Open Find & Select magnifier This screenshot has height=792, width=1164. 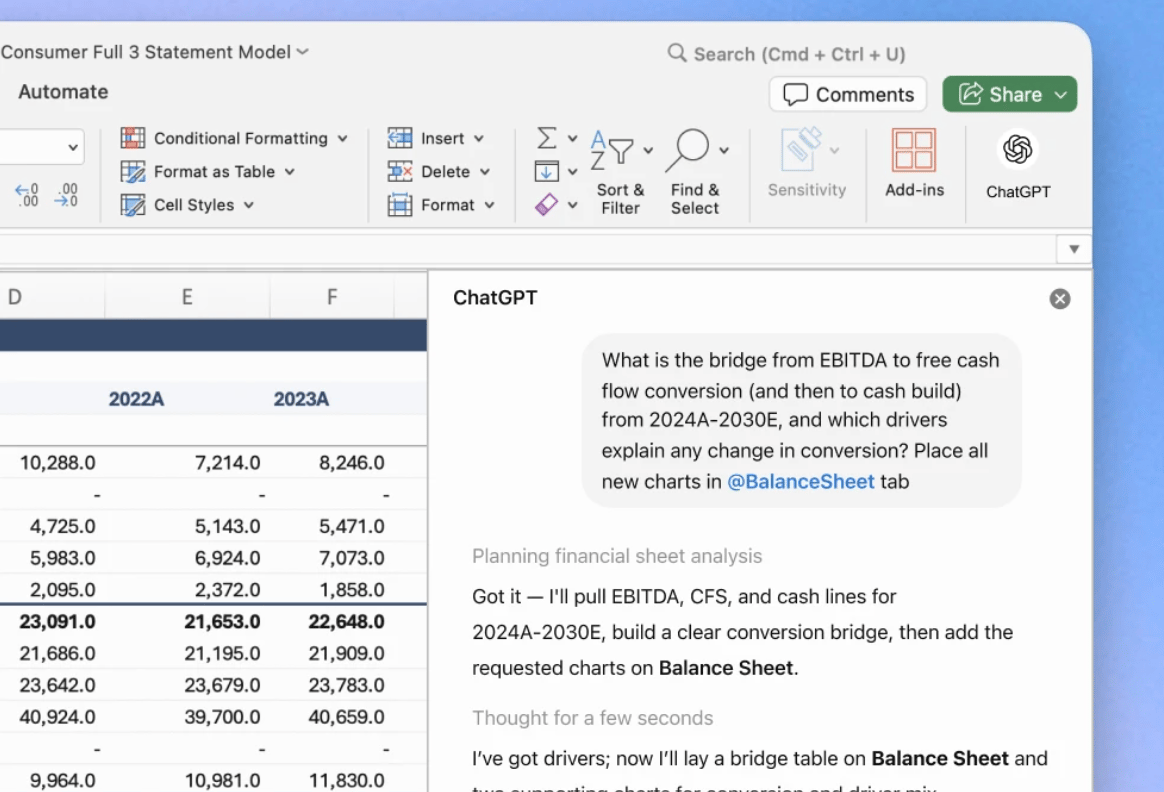point(694,170)
